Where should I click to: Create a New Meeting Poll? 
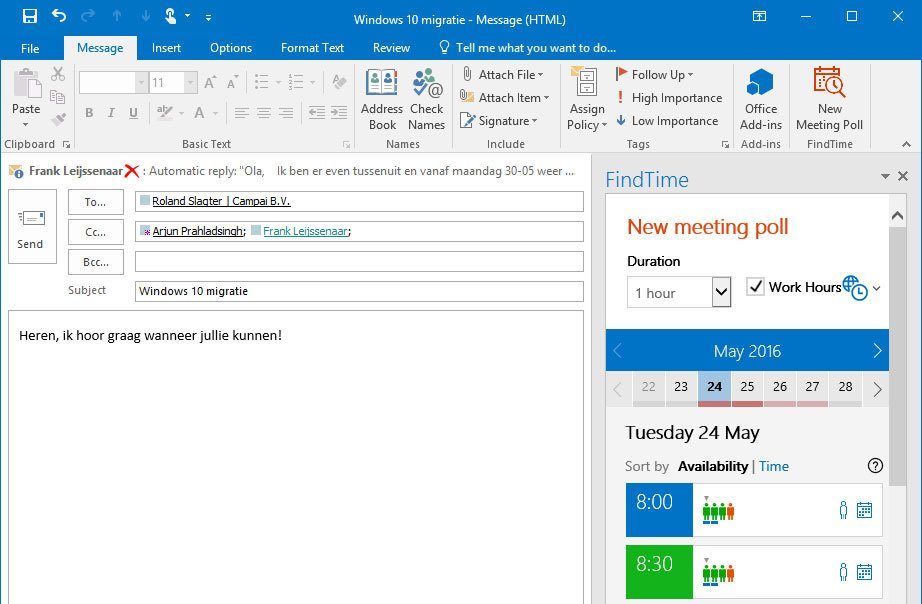point(828,98)
